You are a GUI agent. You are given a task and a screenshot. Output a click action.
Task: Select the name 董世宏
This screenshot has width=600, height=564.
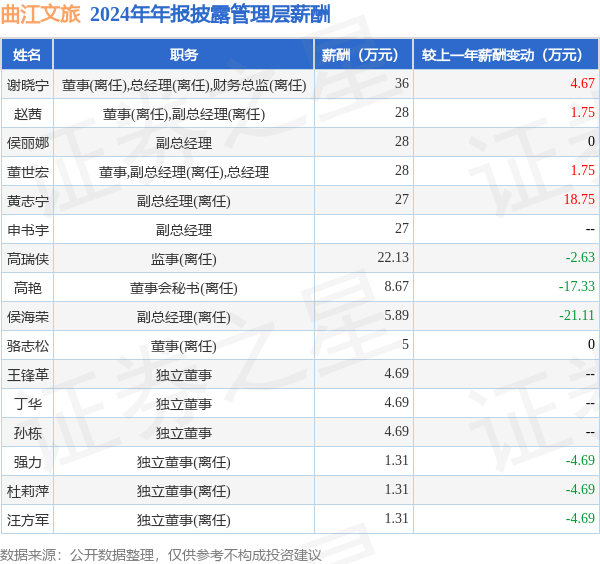[28, 172]
